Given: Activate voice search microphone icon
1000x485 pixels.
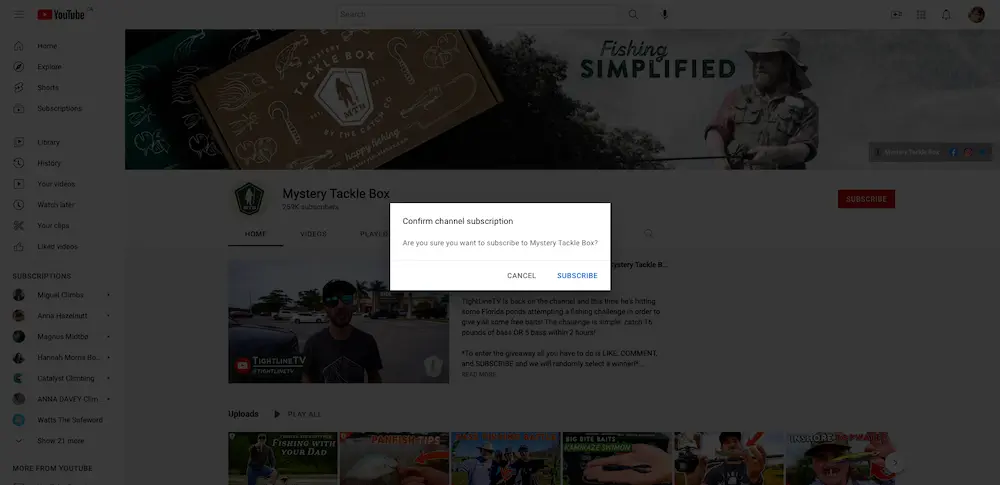Looking at the screenshot, I should click(664, 14).
